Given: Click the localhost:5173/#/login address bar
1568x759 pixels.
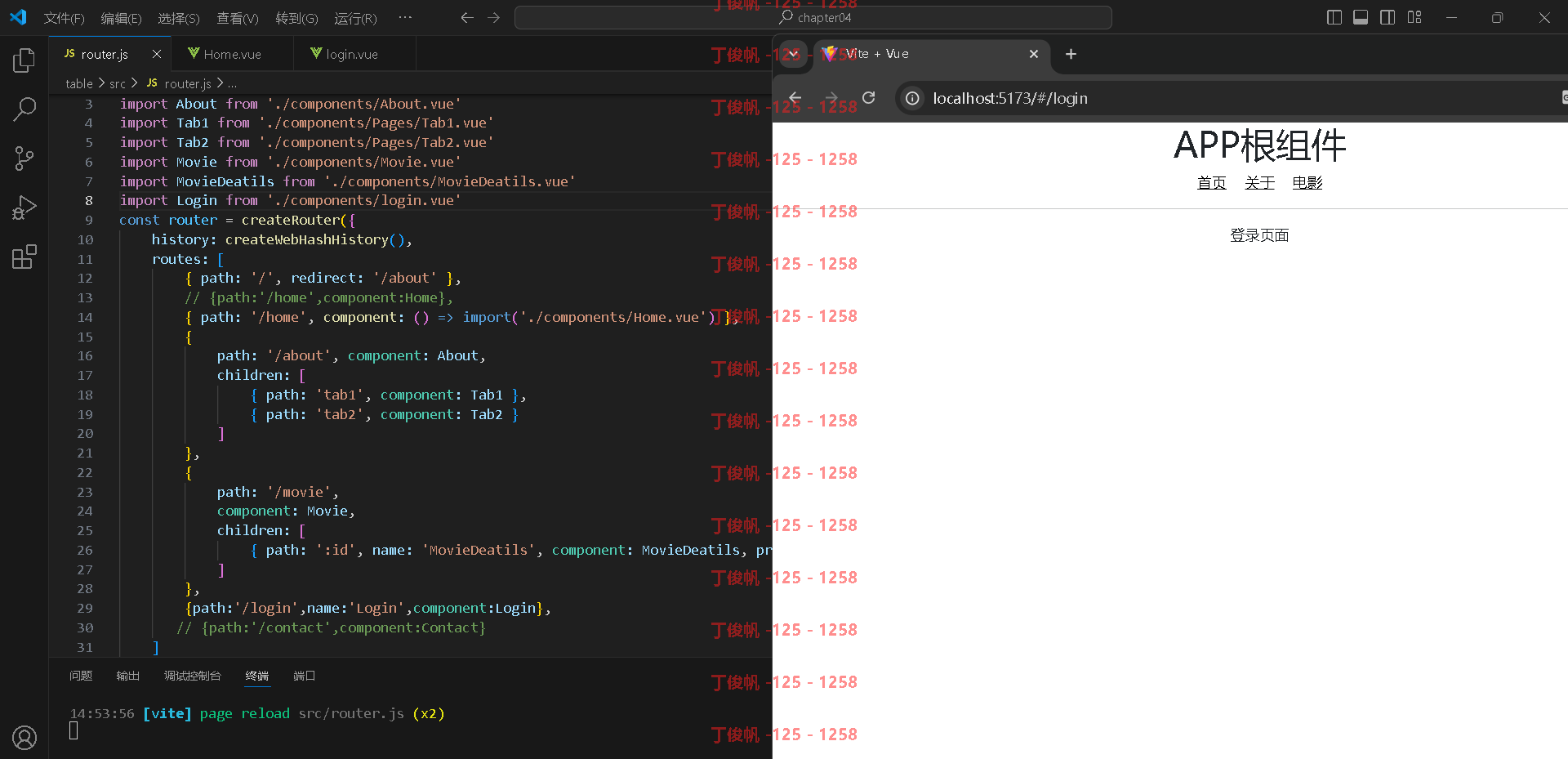Looking at the screenshot, I should tap(1010, 98).
